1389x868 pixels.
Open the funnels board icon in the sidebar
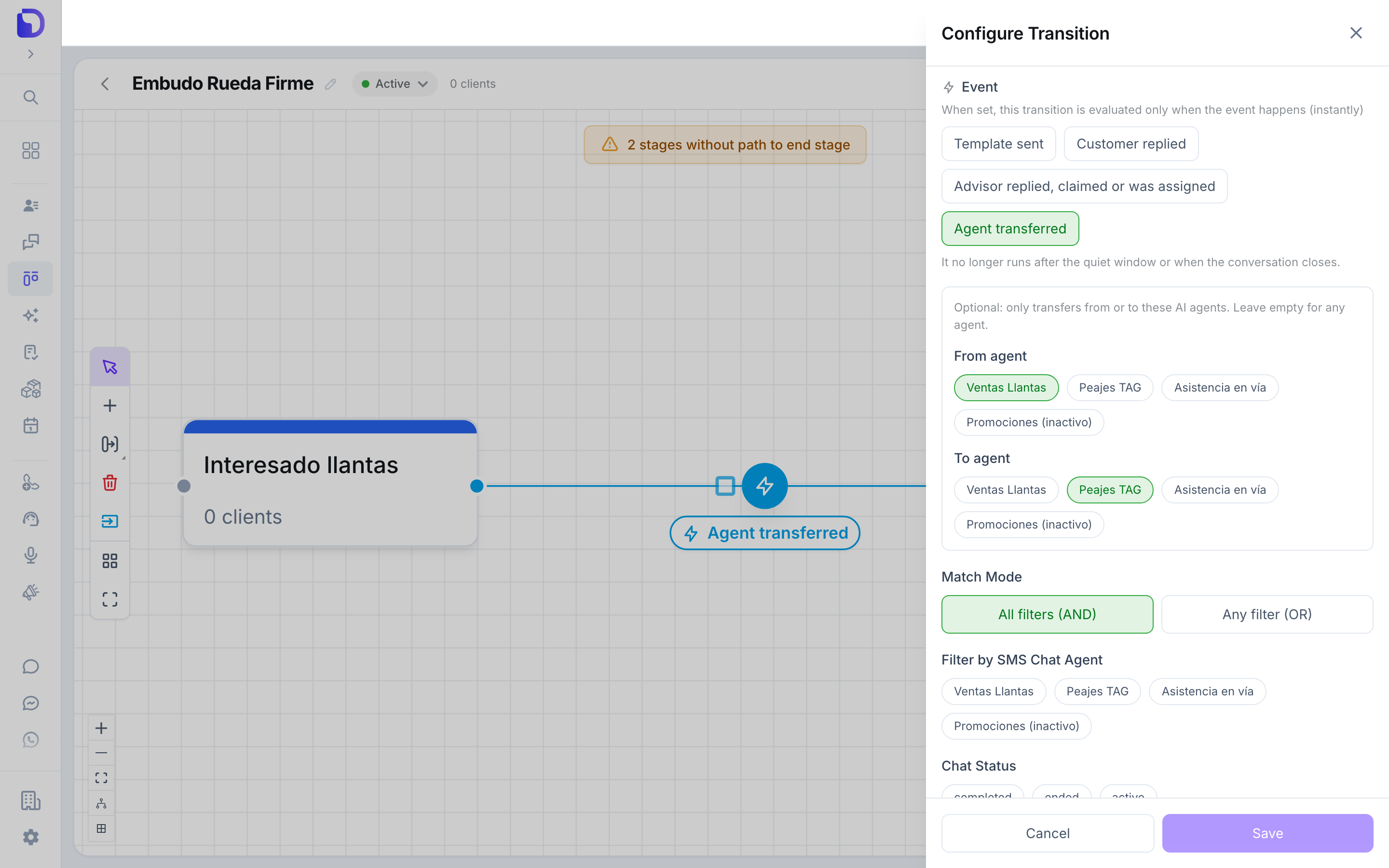30,278
